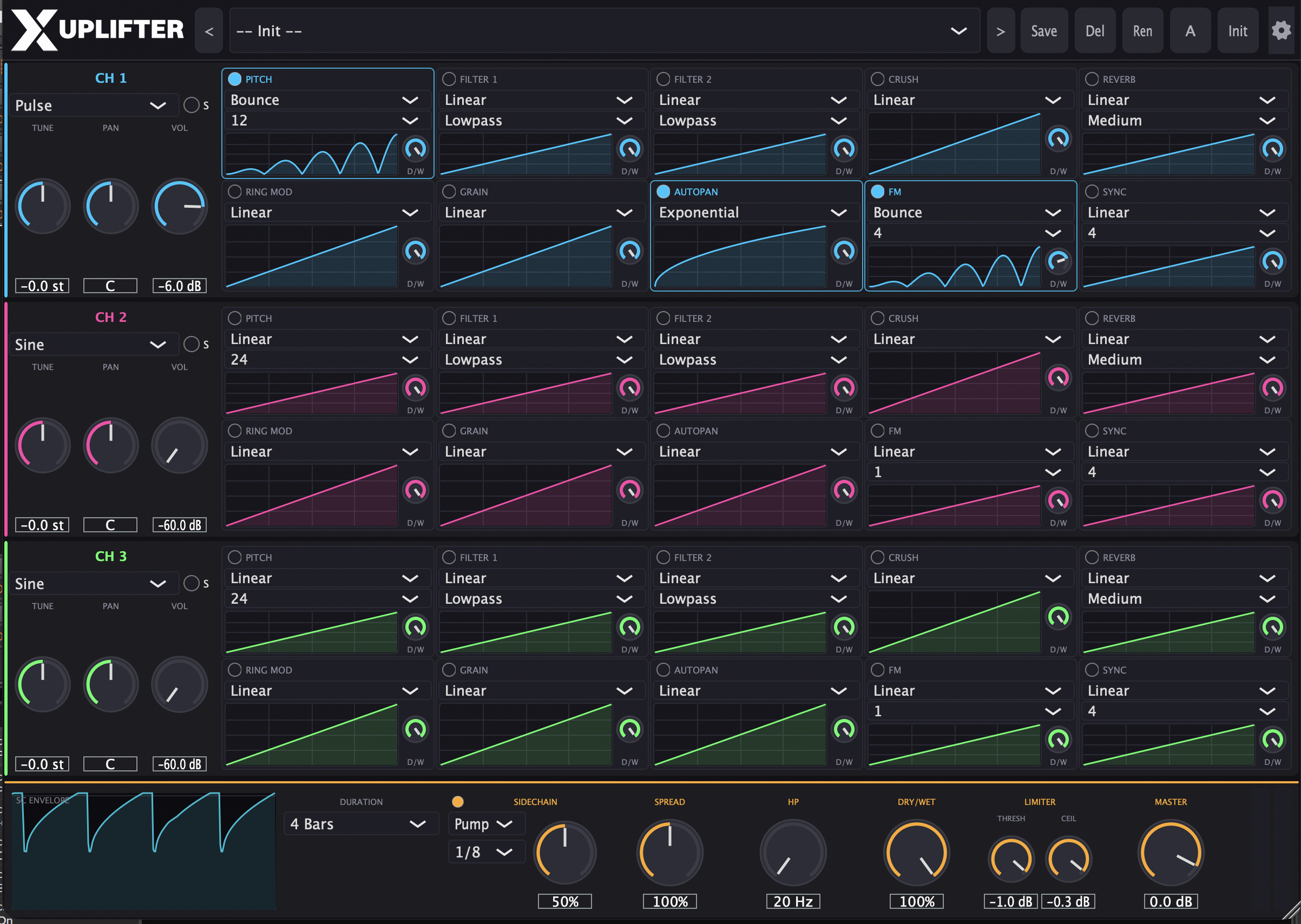Open CH 1 Pulse waveform dropdown

point(94,106)
